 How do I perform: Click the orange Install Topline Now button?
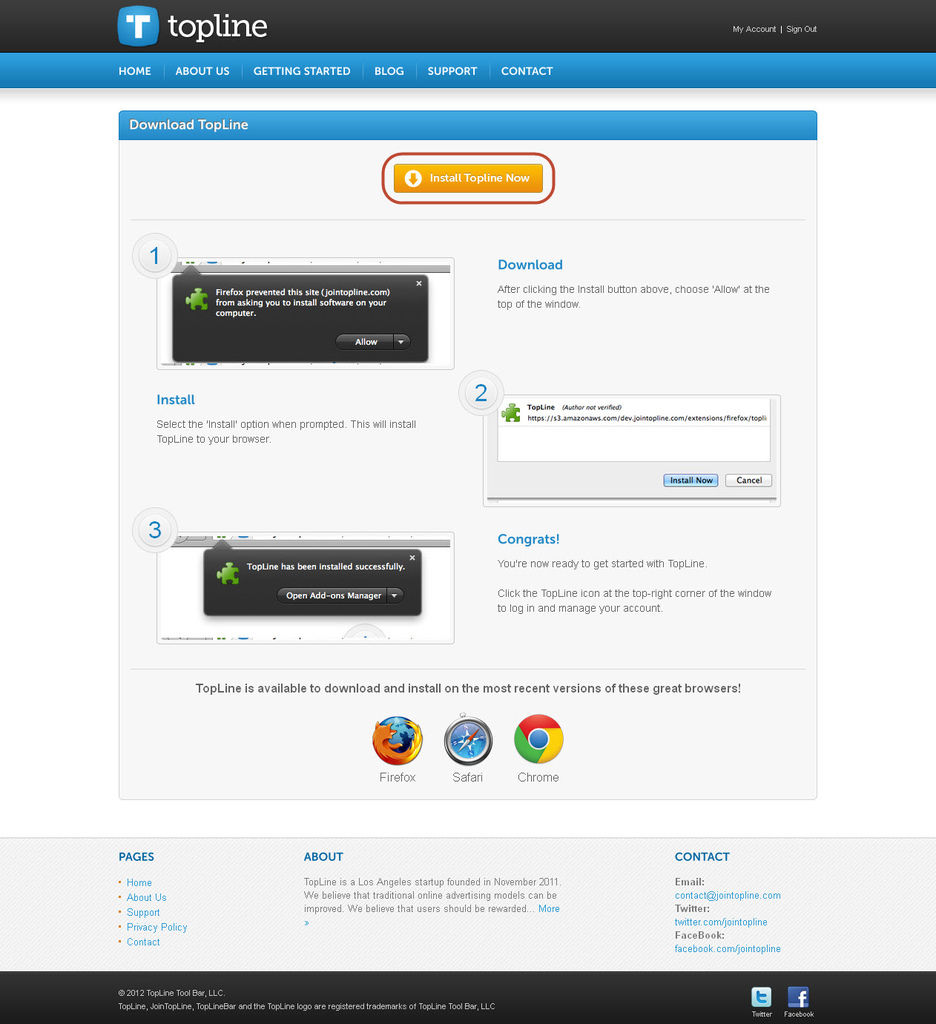click(468, 178)
